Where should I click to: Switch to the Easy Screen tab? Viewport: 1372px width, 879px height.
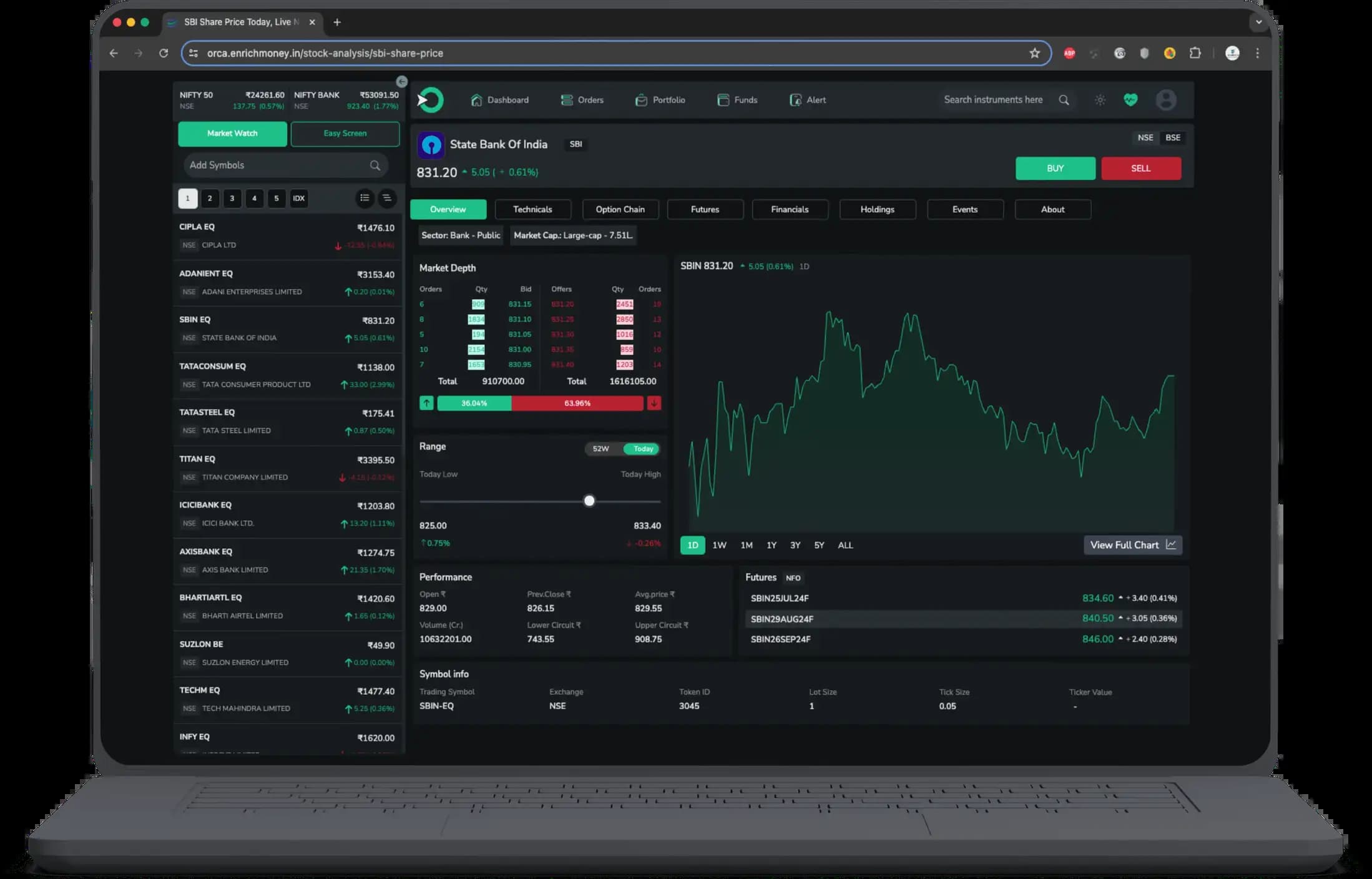coord(345,134)
